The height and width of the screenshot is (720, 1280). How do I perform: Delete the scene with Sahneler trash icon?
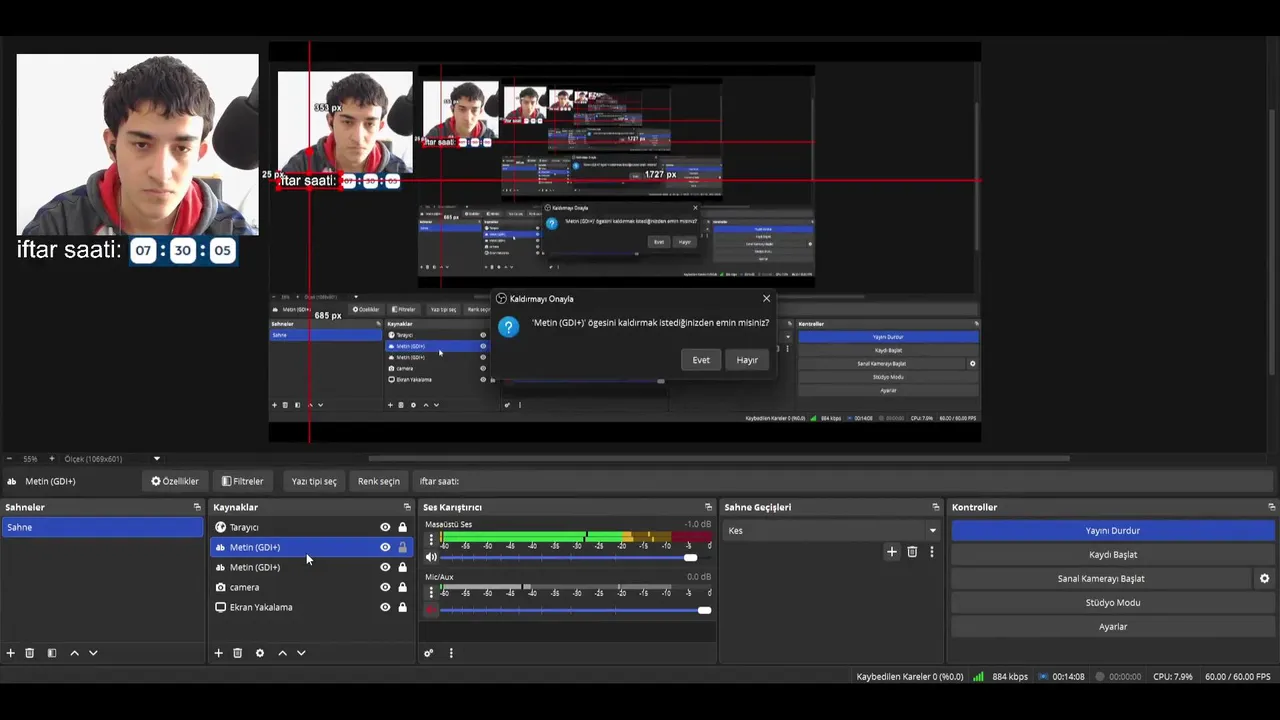[x=30, y=653]
